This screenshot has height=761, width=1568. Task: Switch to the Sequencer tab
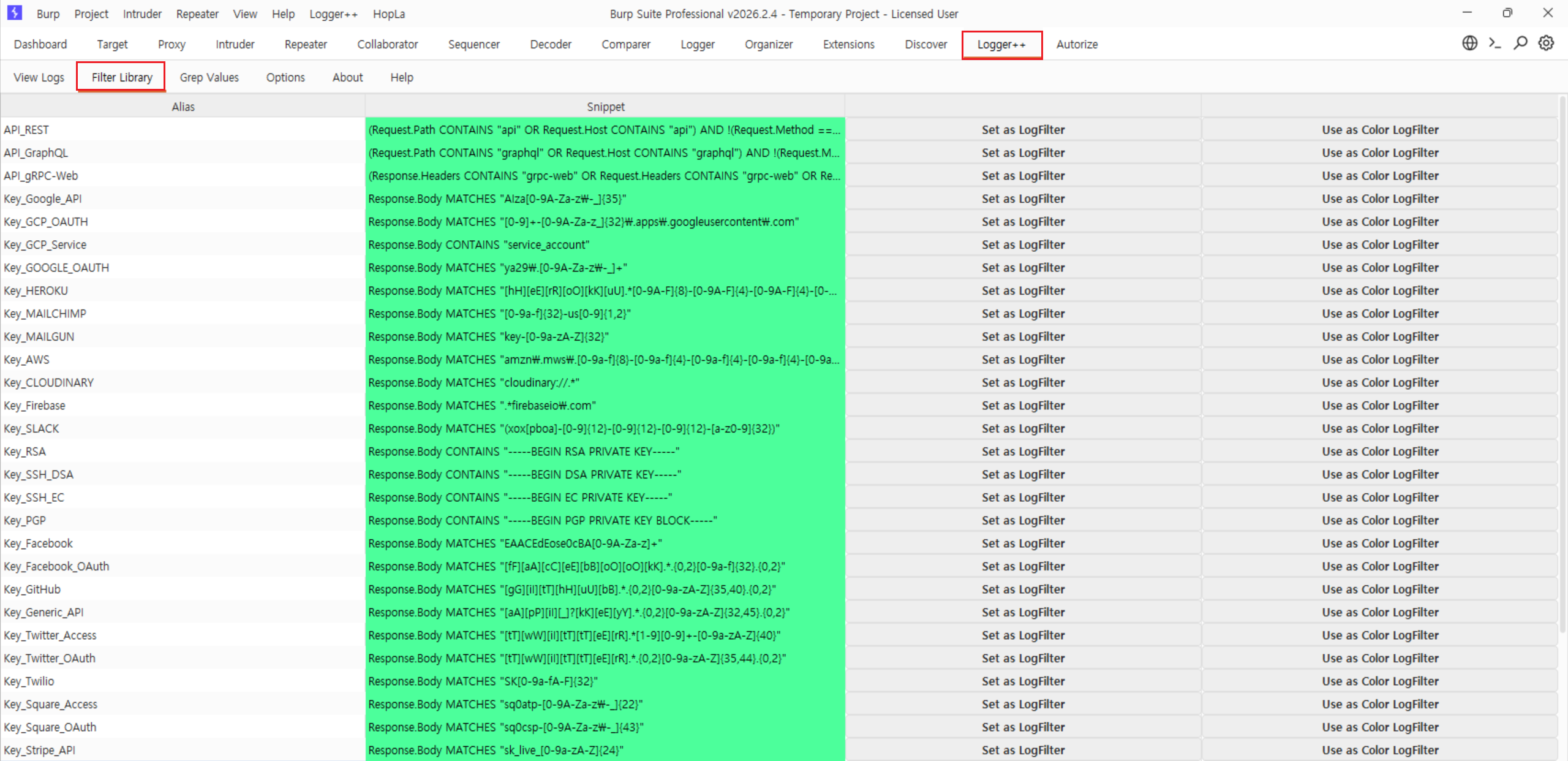(x=474, y=44)
